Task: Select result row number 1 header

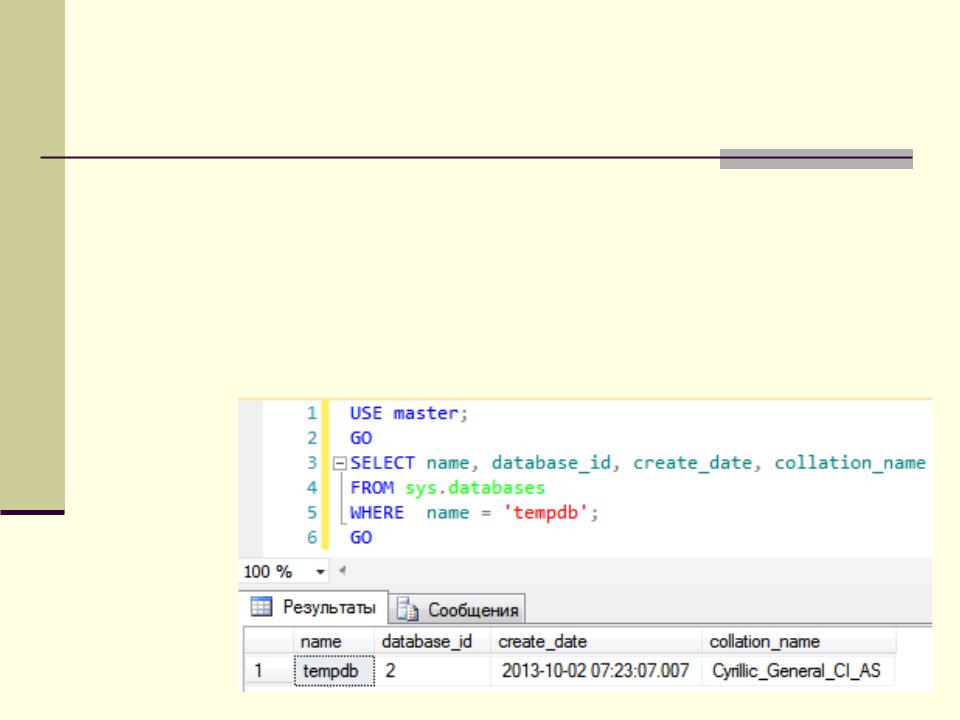Action: click(x=269, y=670)
